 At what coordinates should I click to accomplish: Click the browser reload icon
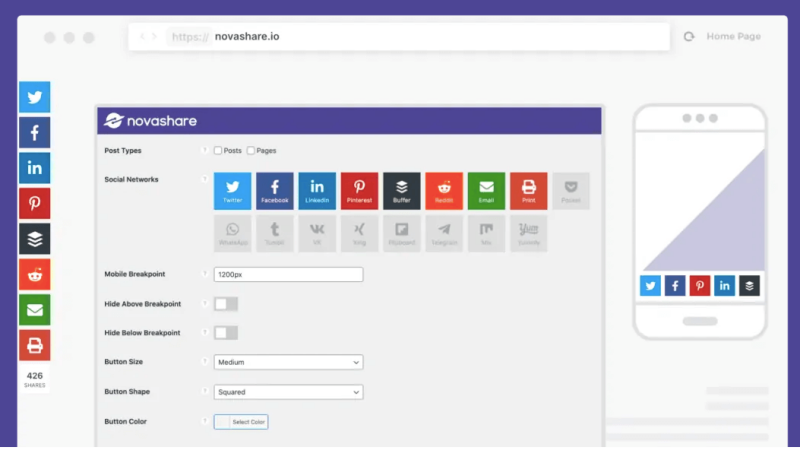click(689, 37)
